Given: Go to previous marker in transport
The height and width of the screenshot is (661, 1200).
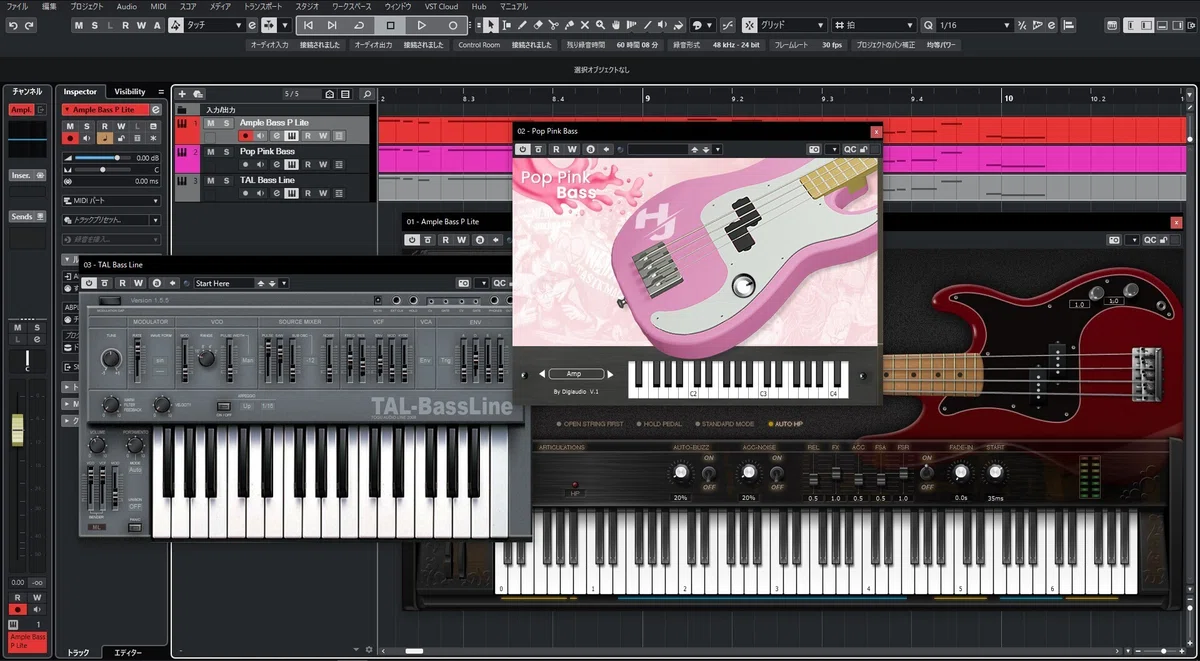Looking at the screenshot, I should (309, 25).
